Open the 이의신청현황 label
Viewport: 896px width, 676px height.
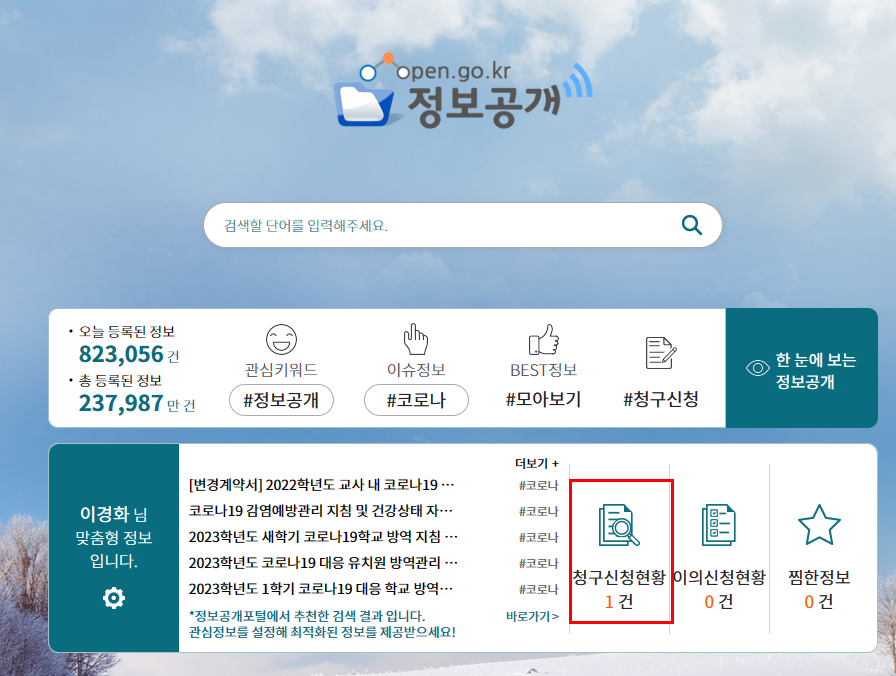coord(719,577)
